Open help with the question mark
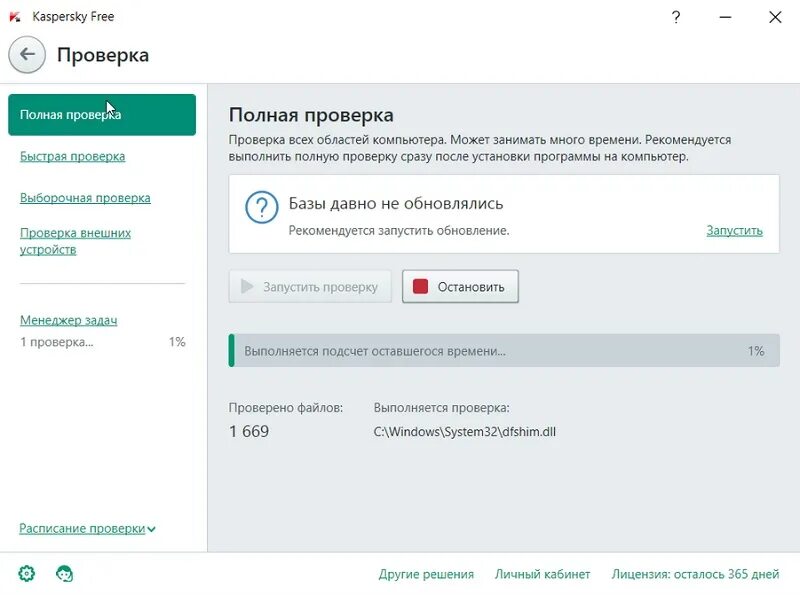Viewport: 800px width, 595px height. pyautogui.click(x=676, y=17)
